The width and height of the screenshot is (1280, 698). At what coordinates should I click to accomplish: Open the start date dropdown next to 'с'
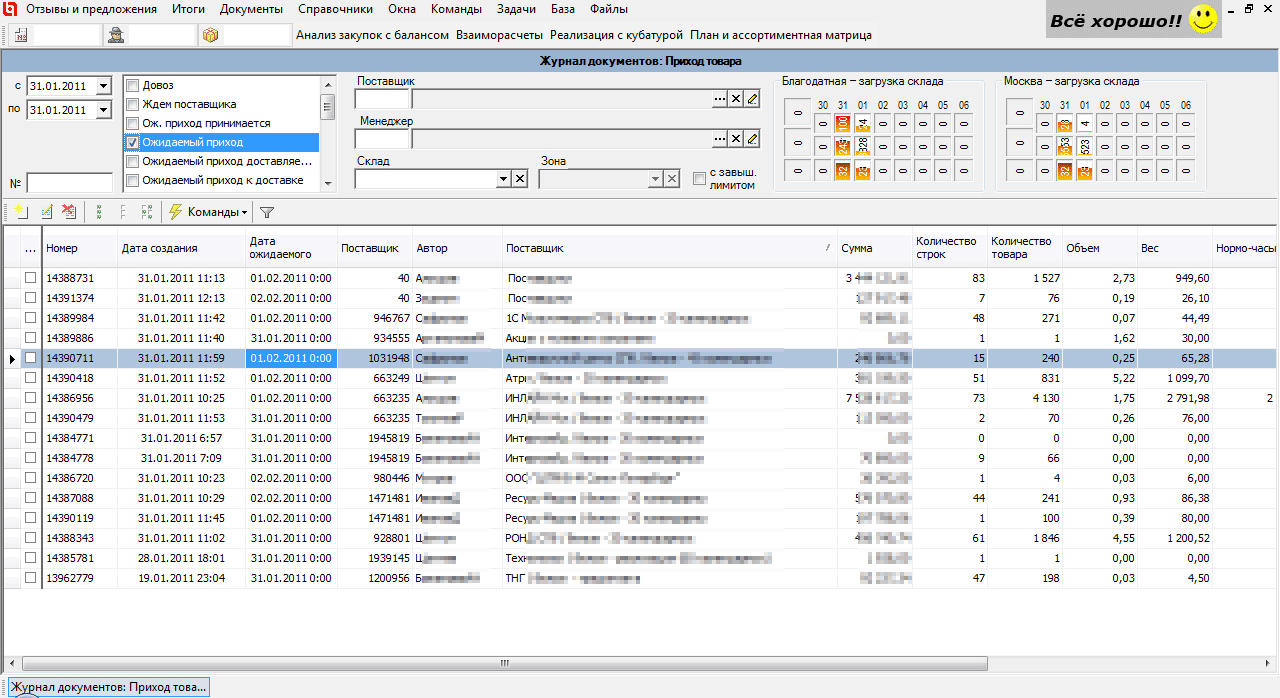(104, 86)
